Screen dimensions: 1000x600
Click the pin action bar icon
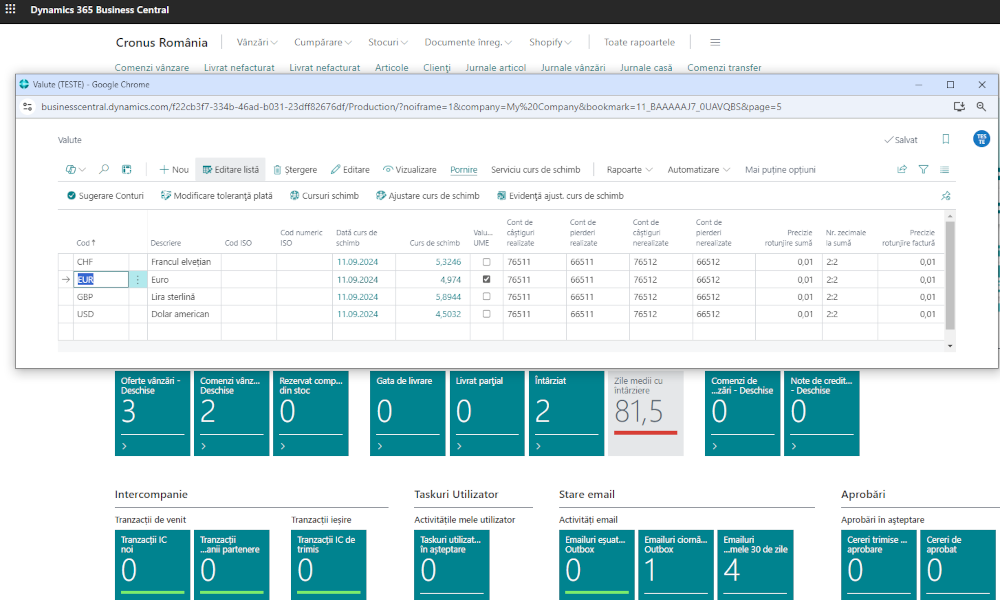click(946, 196)
